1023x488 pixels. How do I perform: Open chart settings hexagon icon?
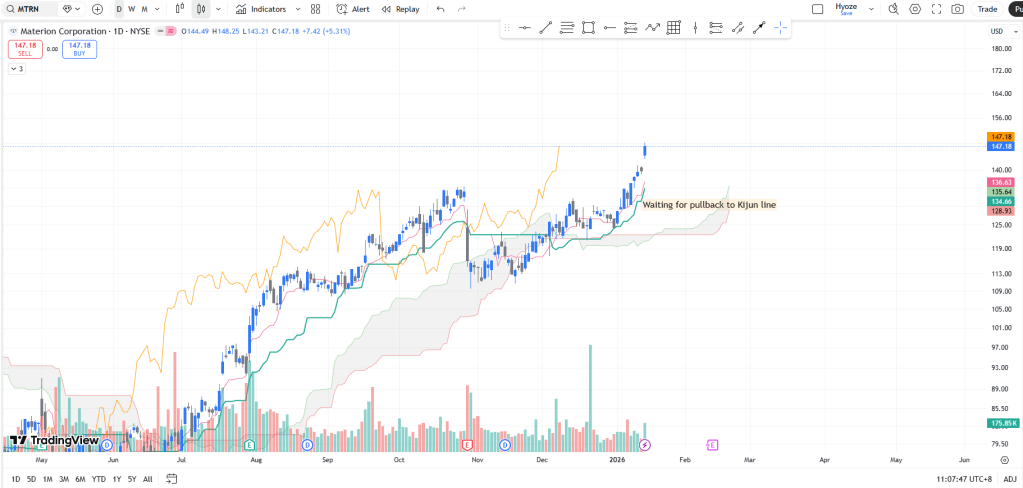(915, 9)
